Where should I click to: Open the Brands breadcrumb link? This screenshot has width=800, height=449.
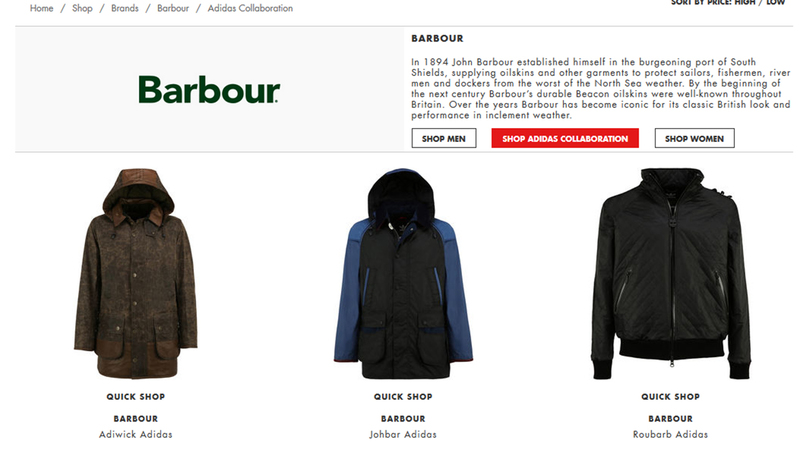(x=125, y=8)
